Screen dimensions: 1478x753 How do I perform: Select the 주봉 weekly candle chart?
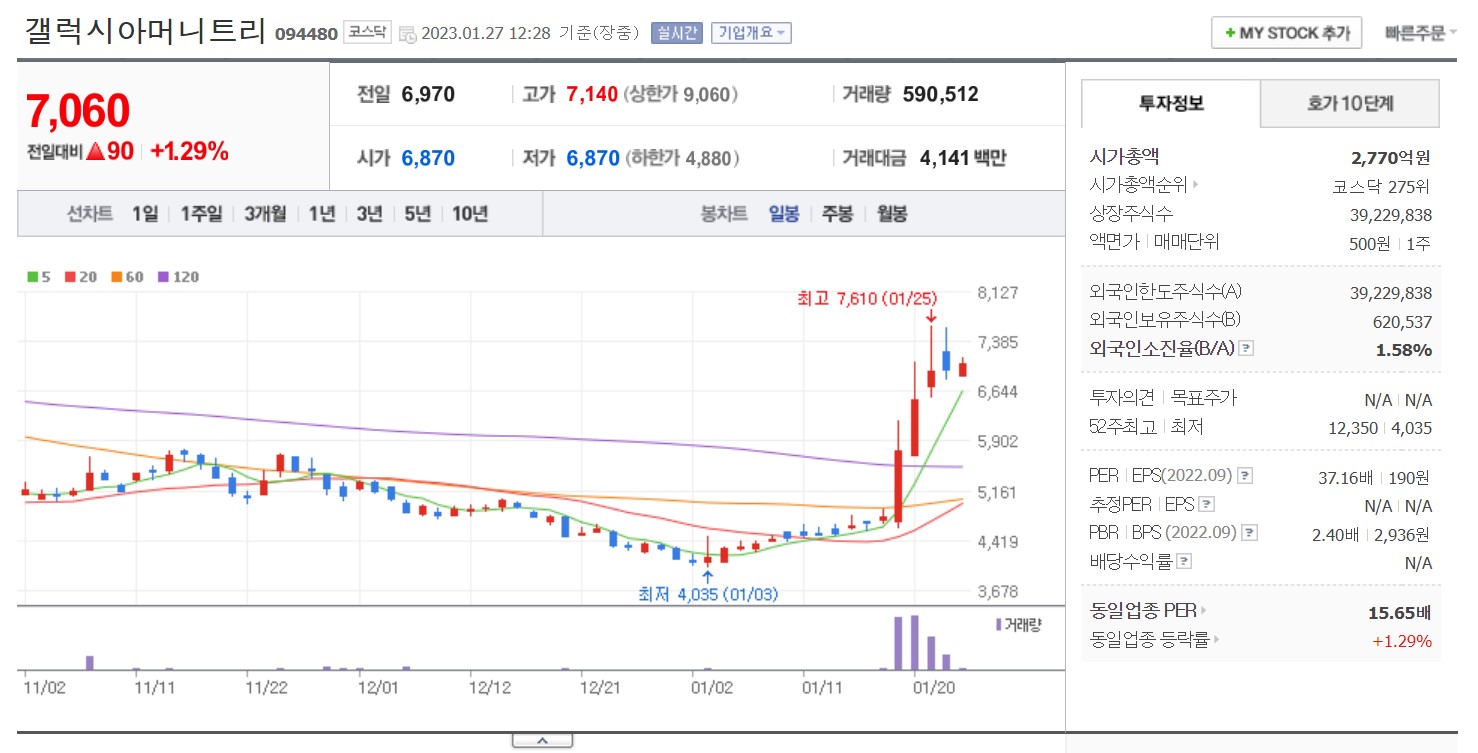[838, 213]
